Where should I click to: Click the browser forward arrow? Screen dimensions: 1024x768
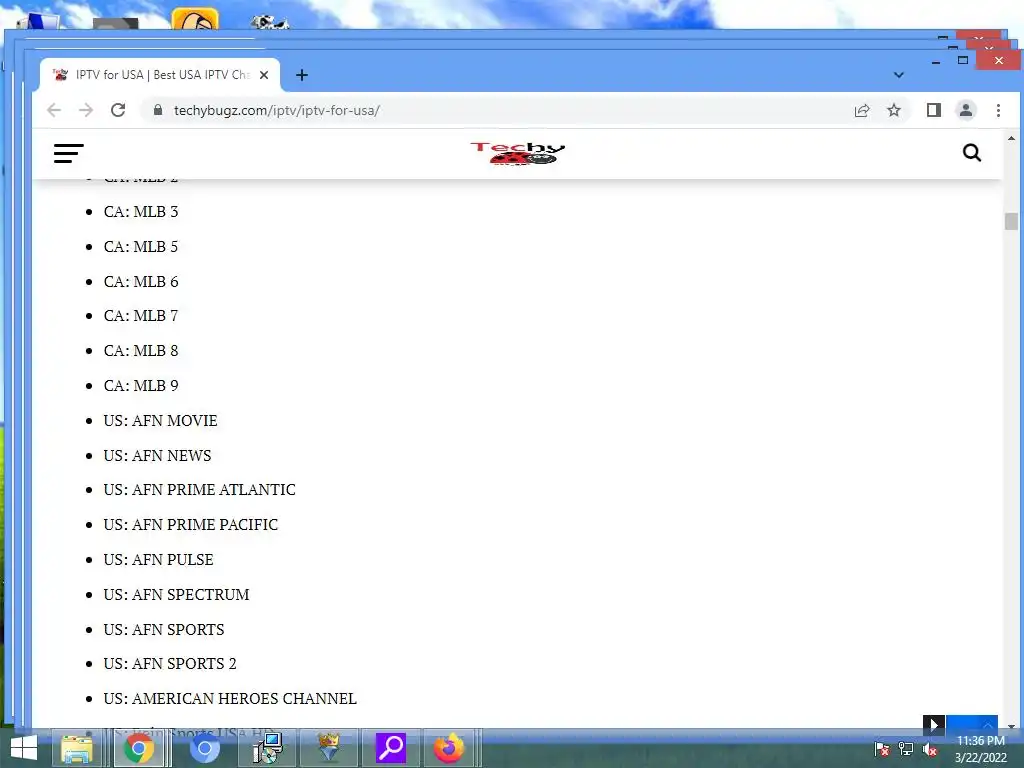pos(86,110)
